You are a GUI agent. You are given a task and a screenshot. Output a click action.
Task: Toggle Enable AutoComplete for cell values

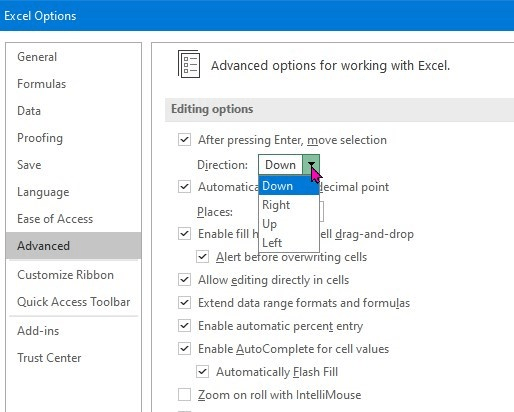(x=184, y=349)
